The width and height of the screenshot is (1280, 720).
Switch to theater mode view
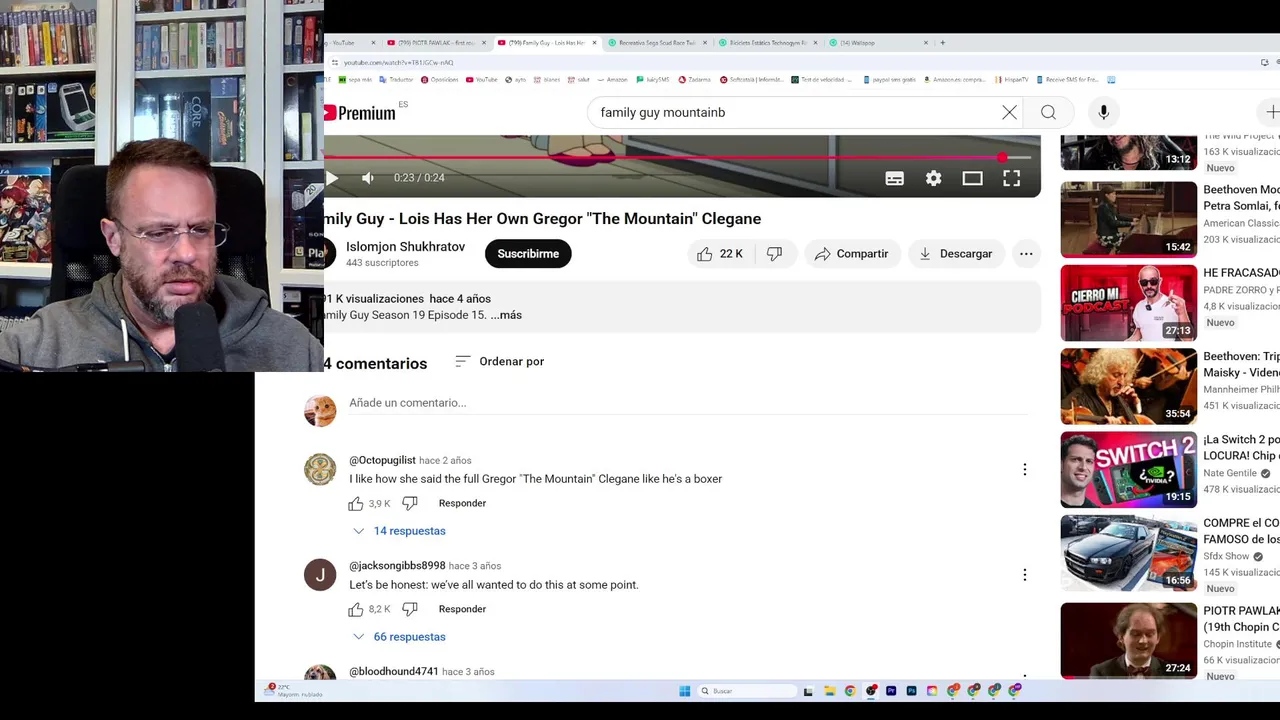(x=972, y=178)
